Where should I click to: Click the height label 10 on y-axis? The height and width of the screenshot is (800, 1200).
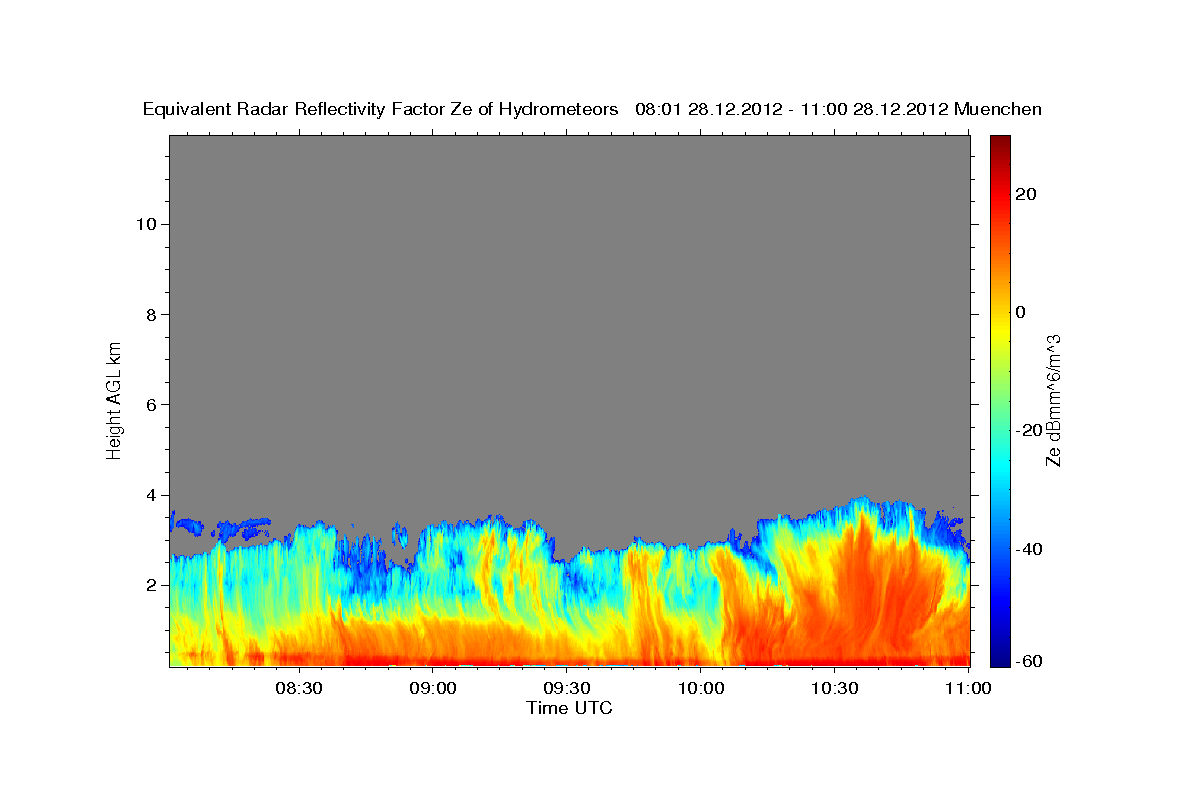(x=145, y=224)
